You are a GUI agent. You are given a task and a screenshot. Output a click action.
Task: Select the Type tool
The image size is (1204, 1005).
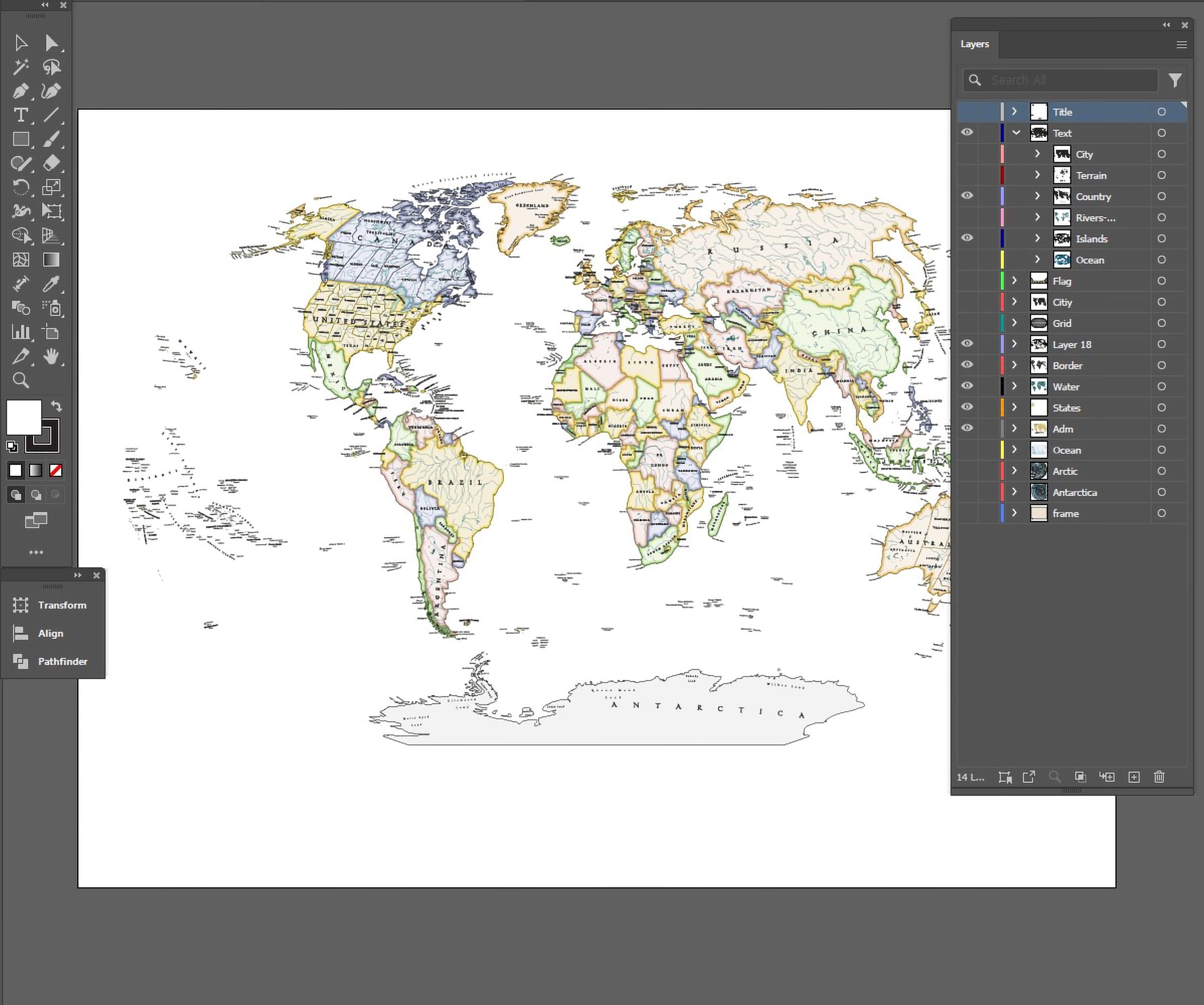coord(21,115)
